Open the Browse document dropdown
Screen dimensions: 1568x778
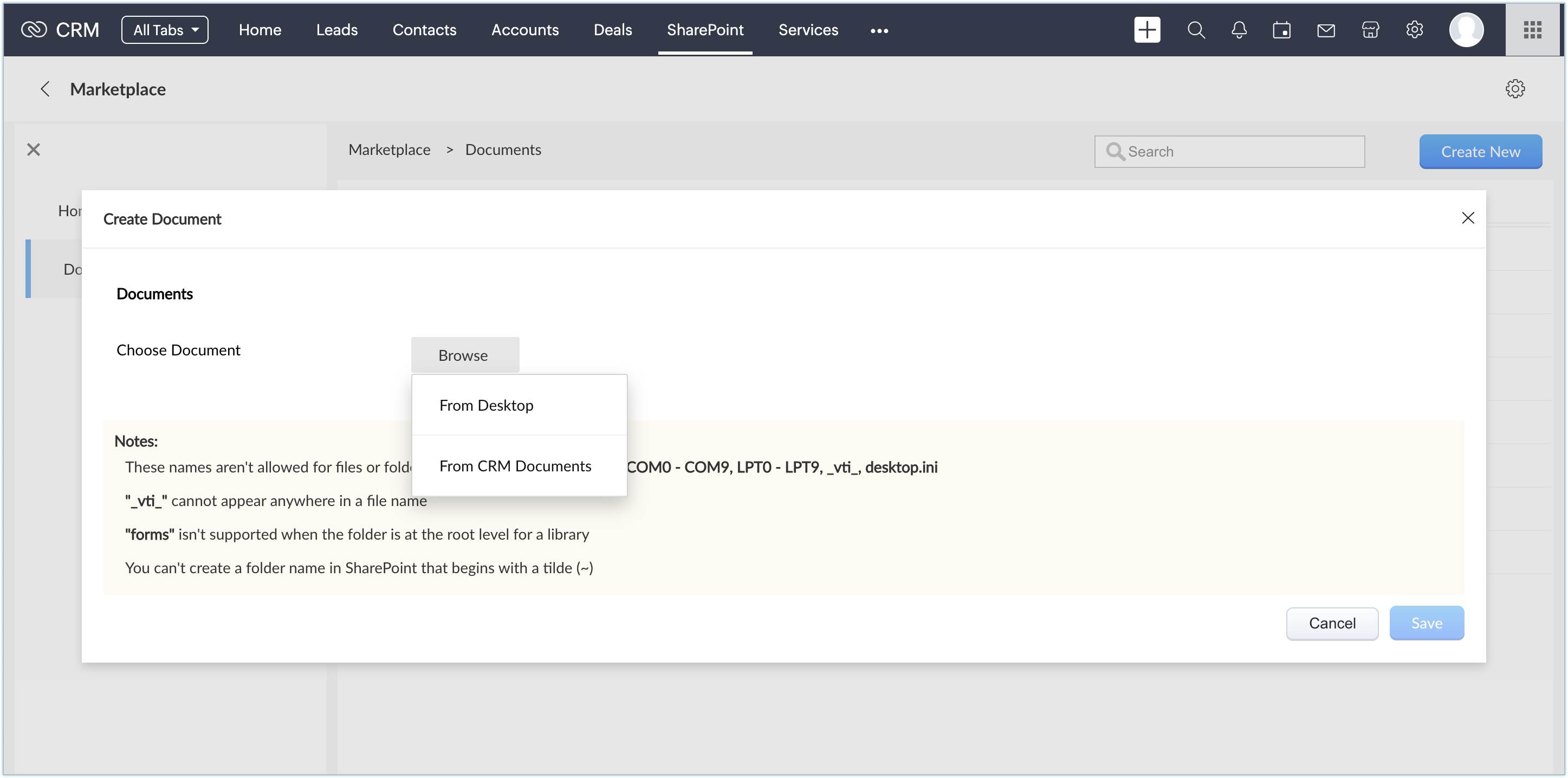(x=465, y=355)
